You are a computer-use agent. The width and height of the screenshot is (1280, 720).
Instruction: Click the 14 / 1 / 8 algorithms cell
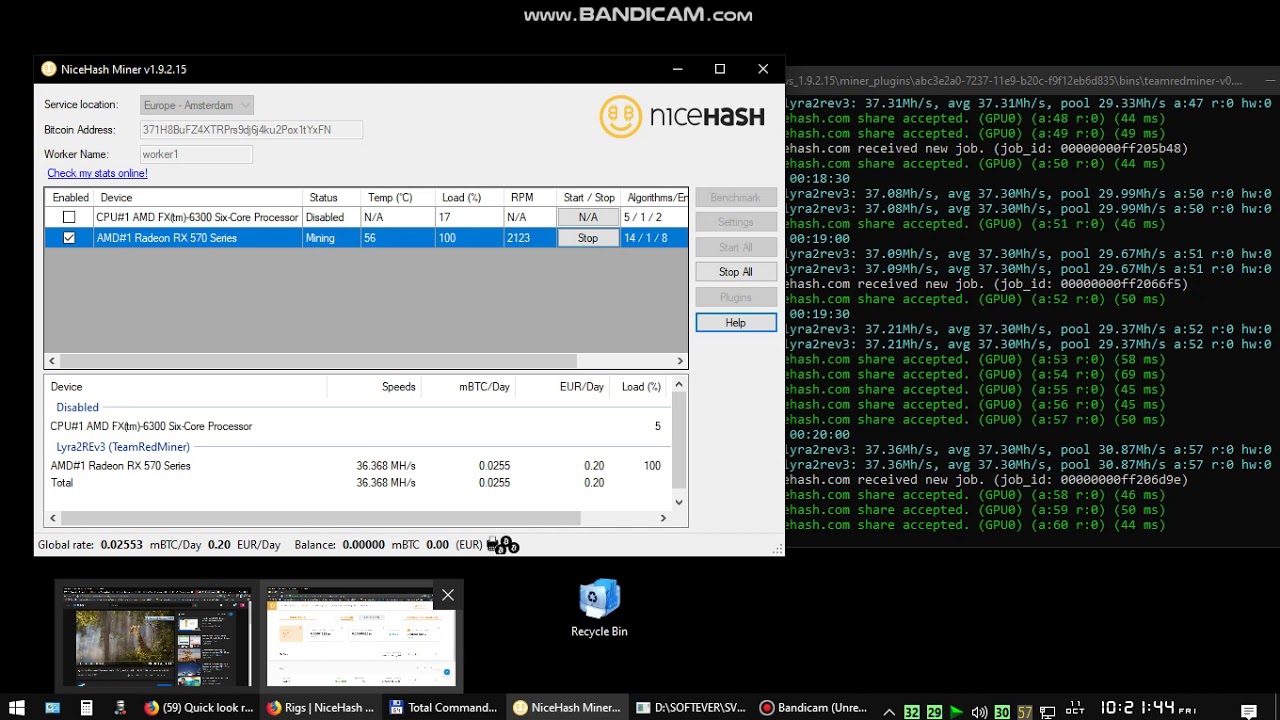[x=654, y=238]
